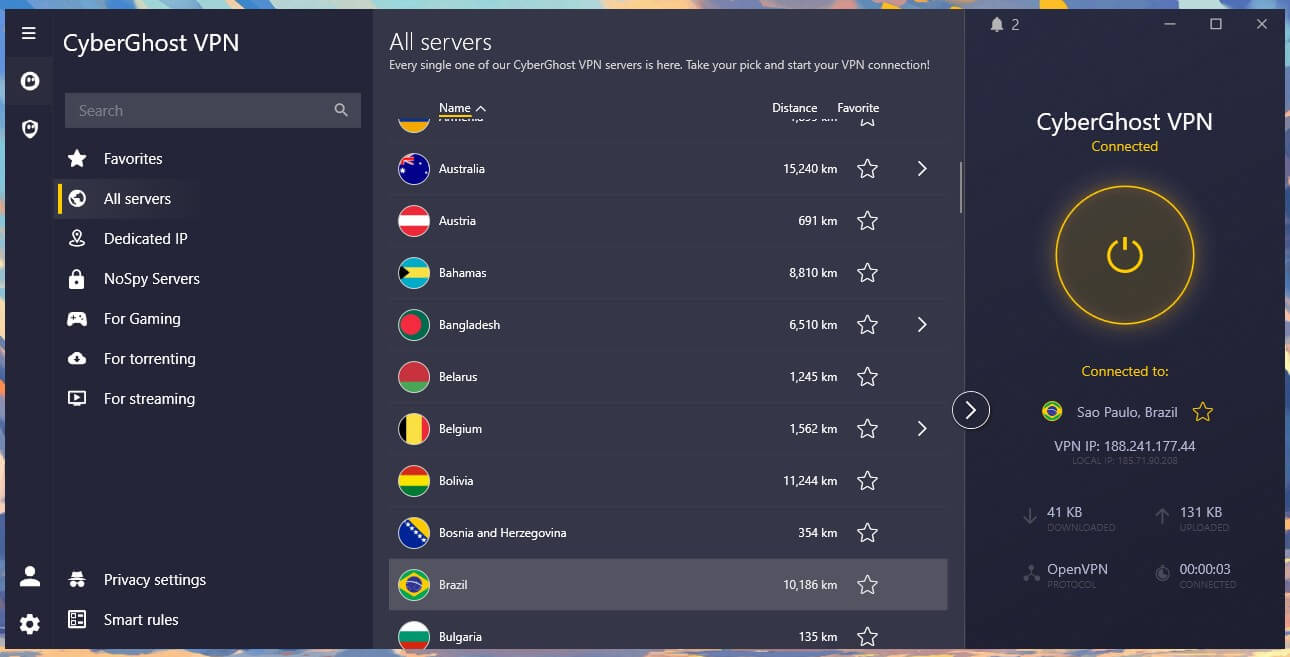Click the Belarus flag icon
Screen dimensions: 1290x657
point(414,377)
